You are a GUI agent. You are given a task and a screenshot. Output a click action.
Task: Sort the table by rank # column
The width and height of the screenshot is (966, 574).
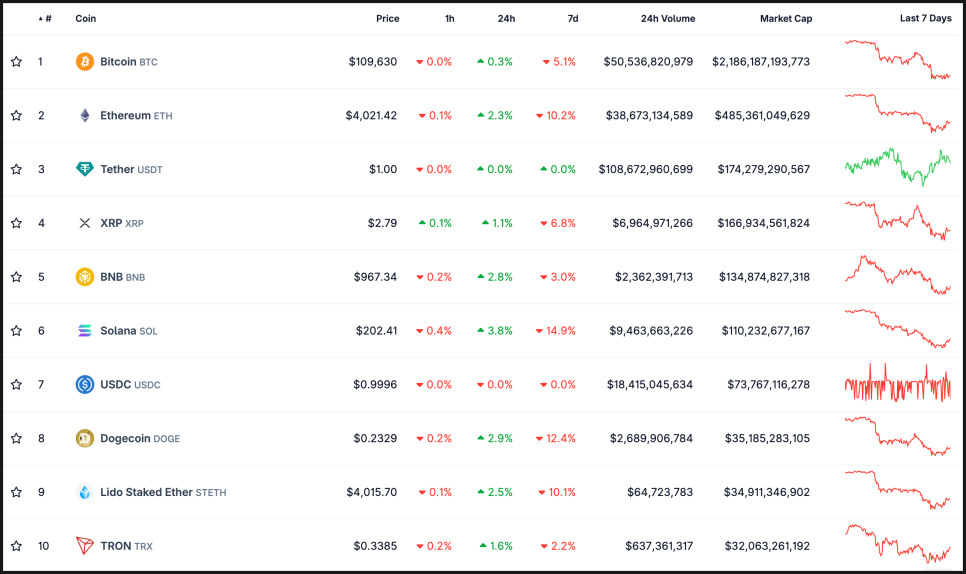coord(45,18)
